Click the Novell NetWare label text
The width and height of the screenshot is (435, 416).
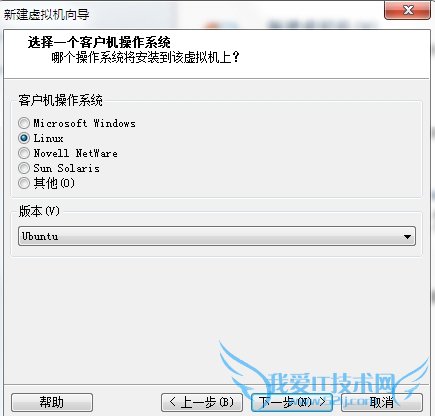pos(75,153)
